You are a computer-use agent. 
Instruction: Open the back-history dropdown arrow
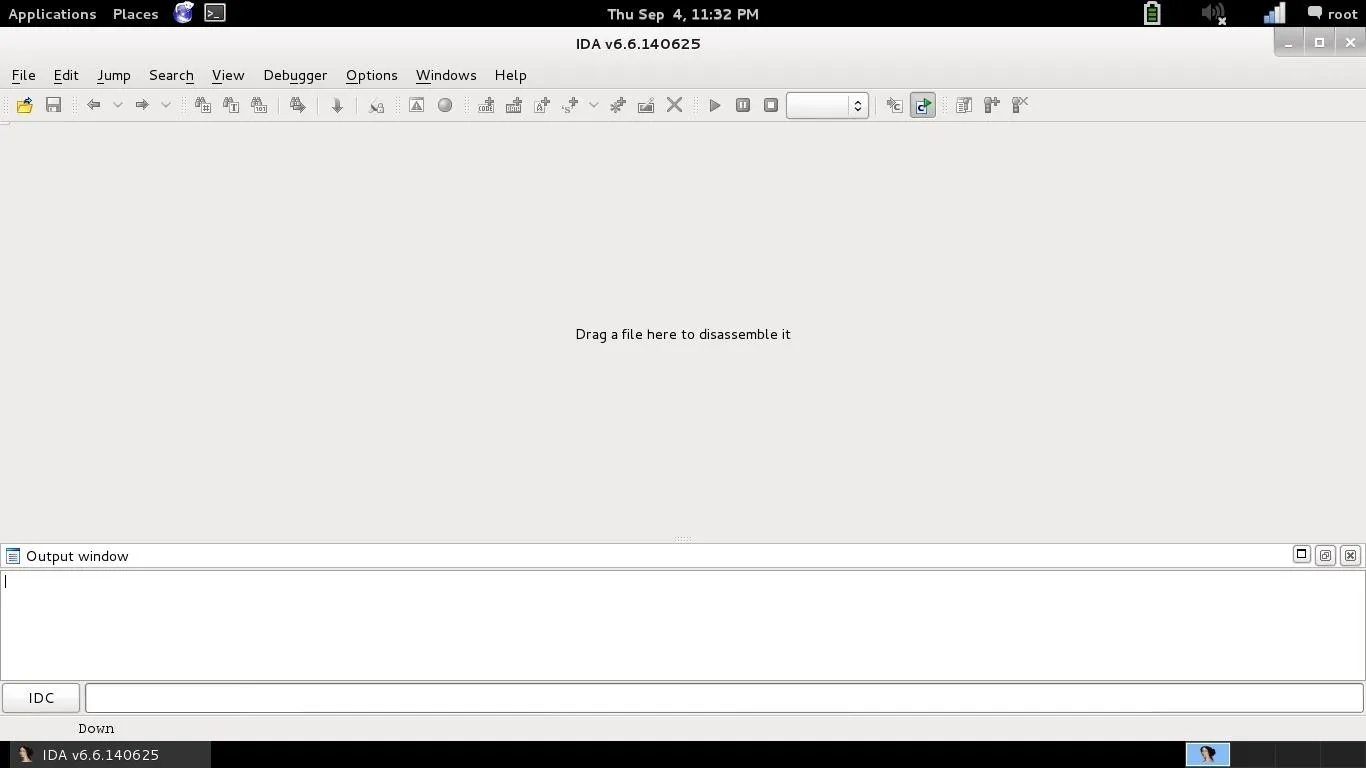coord(117,105)
